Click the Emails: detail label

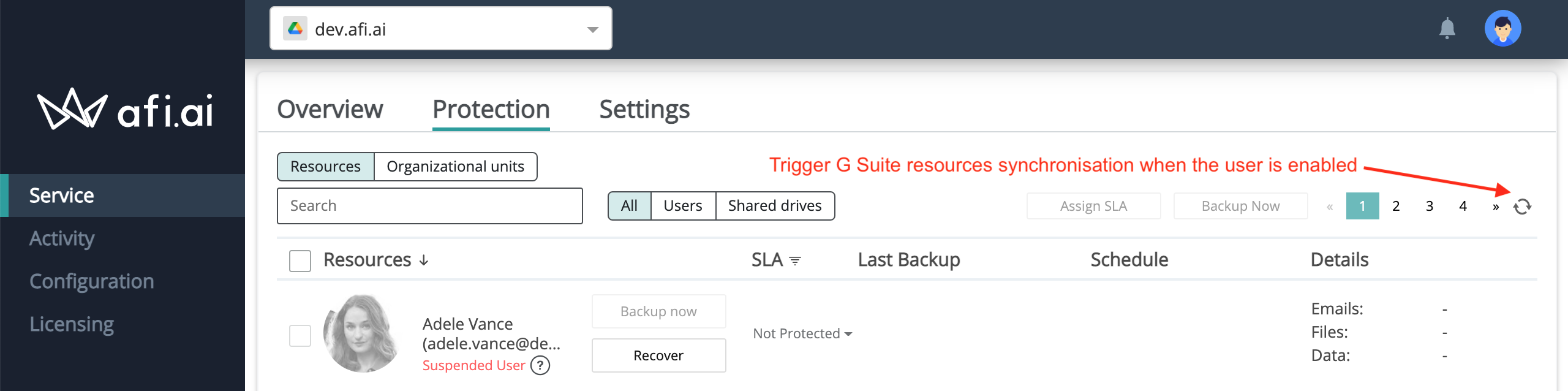point(1337,309)
